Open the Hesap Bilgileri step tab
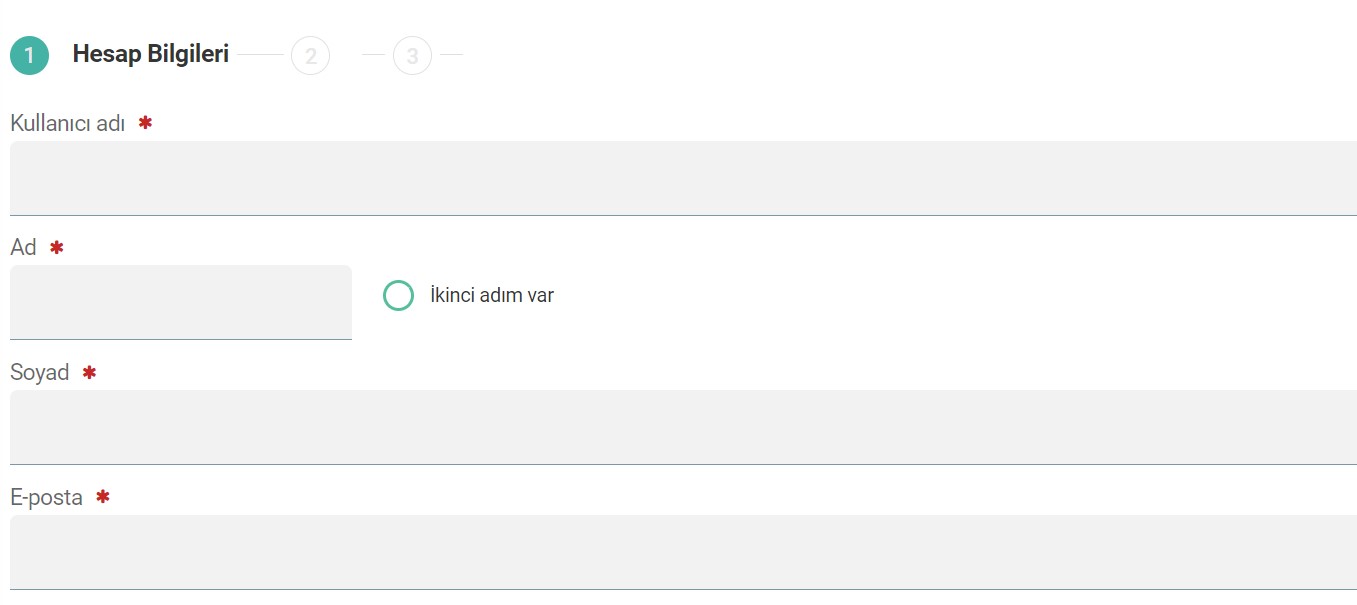Image resolution: width=1357 pixels, height=605 pixels. tap(150, 55)
